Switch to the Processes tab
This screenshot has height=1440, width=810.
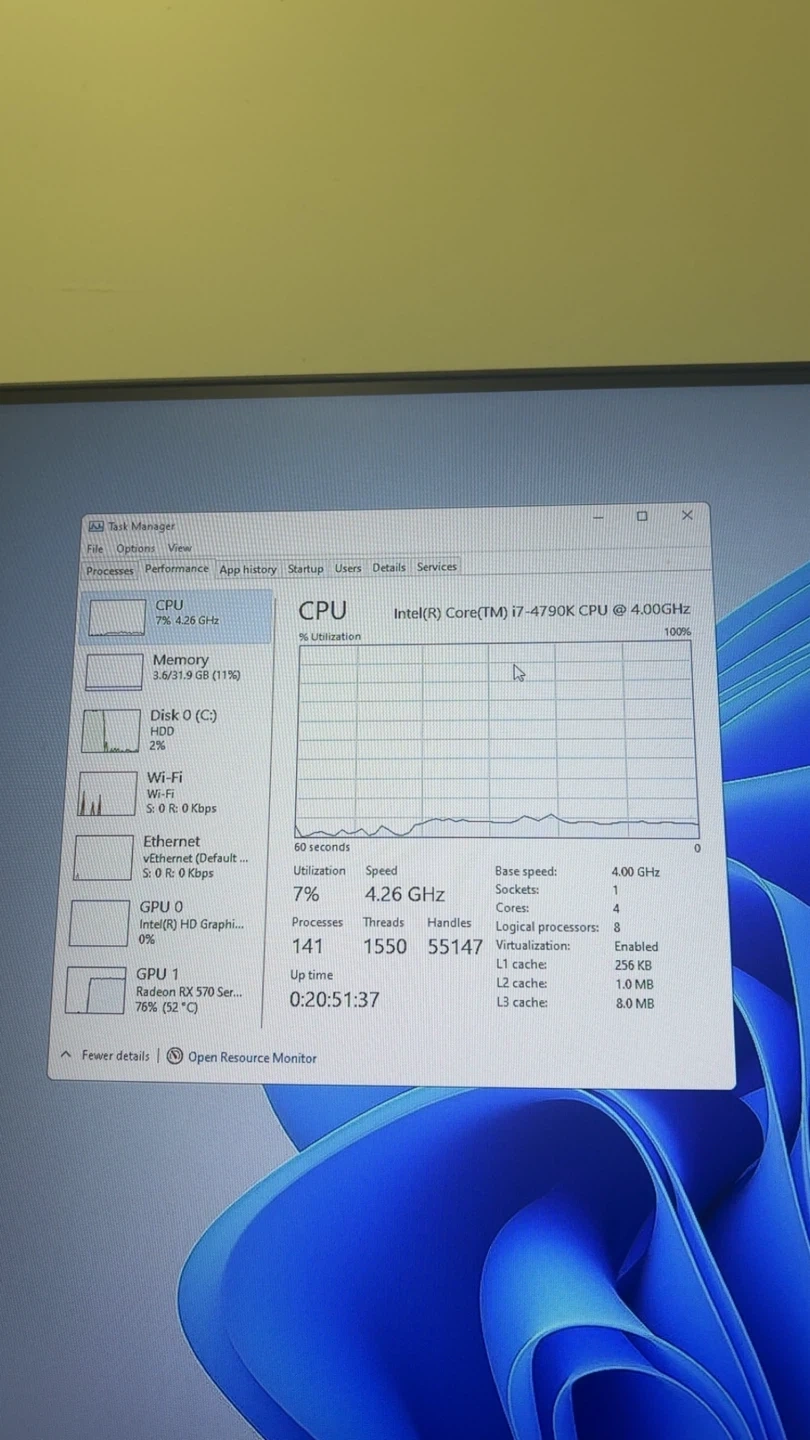(x=110, y=570)
